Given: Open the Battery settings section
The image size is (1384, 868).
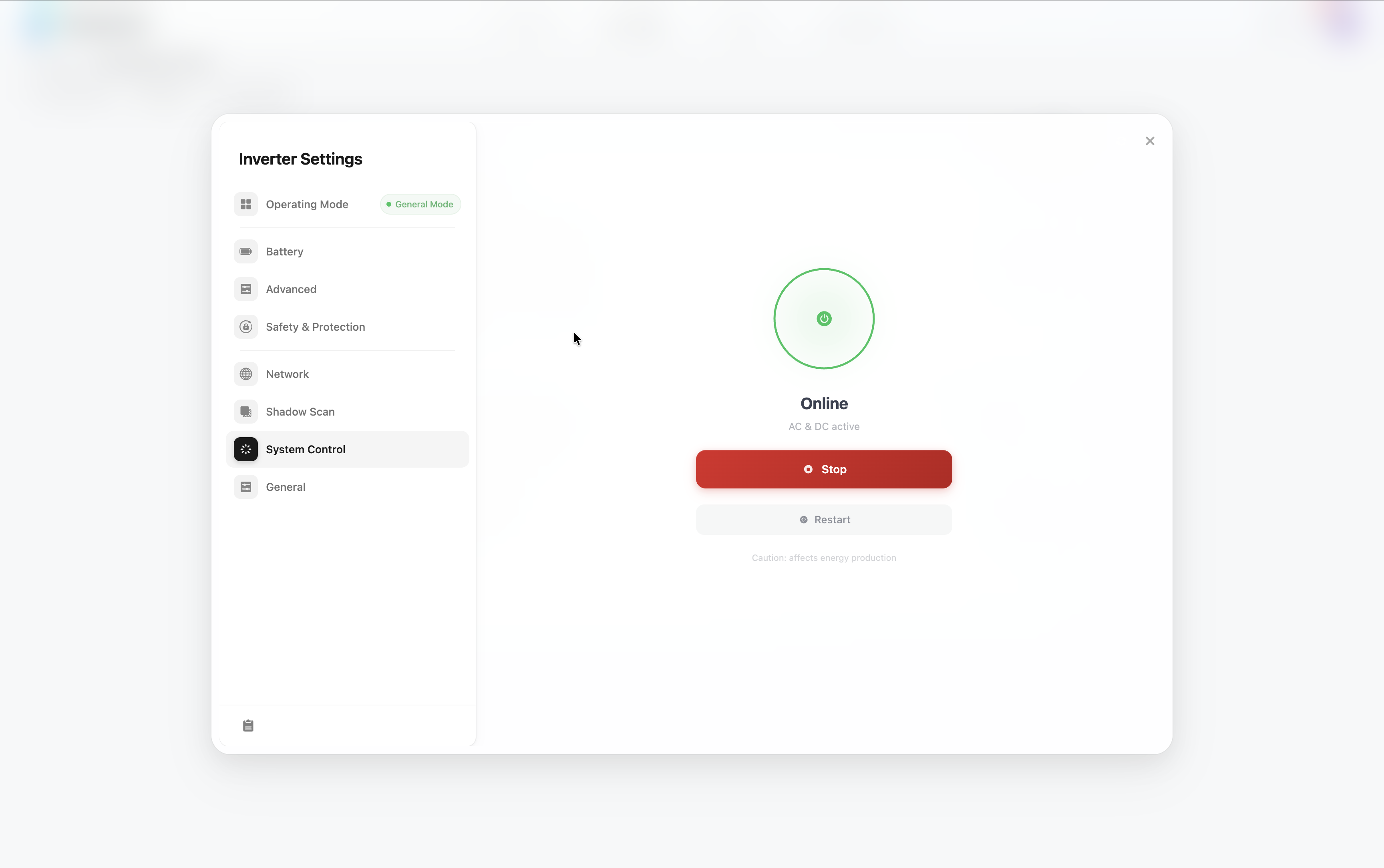Looking at the screenshot, I should [285, 251].
